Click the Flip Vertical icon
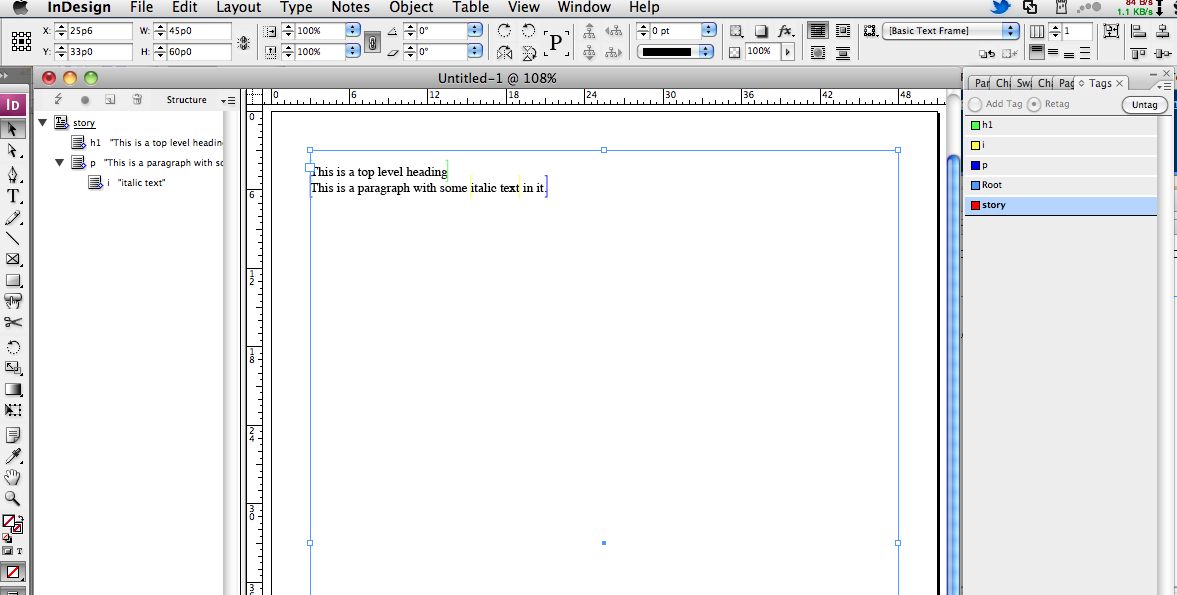Viewport: 1177px width, 595px height. point(528,53)
